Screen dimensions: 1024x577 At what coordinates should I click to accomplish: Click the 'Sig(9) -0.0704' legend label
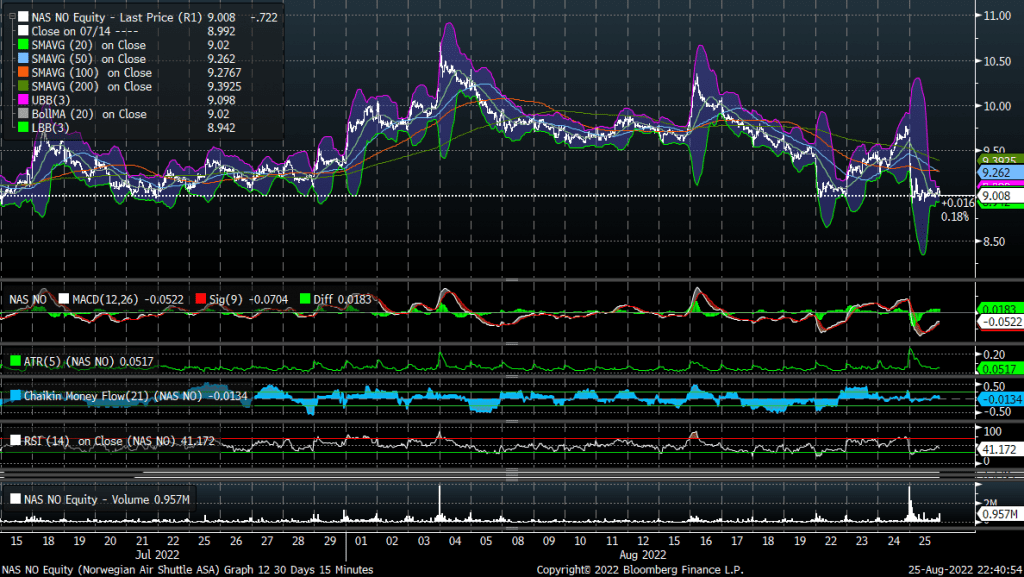tap(249, 300)
